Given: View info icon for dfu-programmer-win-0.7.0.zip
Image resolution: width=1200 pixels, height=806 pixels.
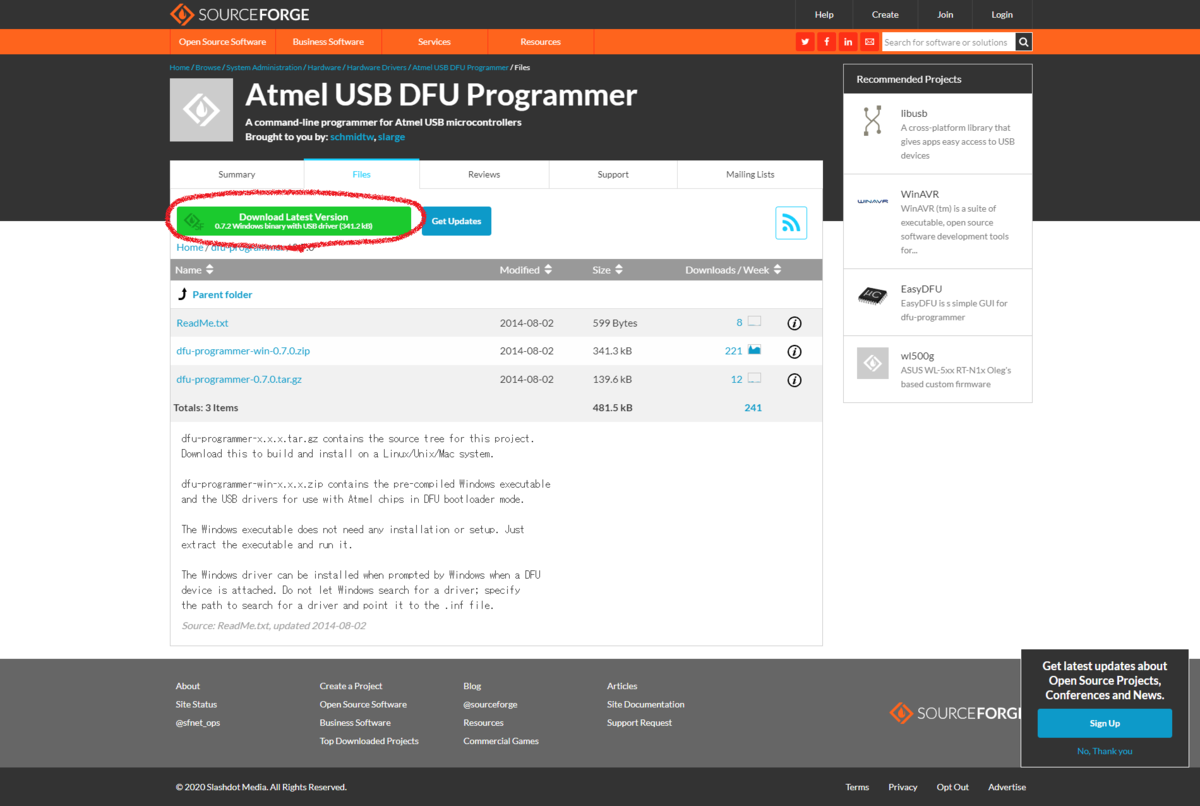Looking at the screenshot, I should pos(794,351).
